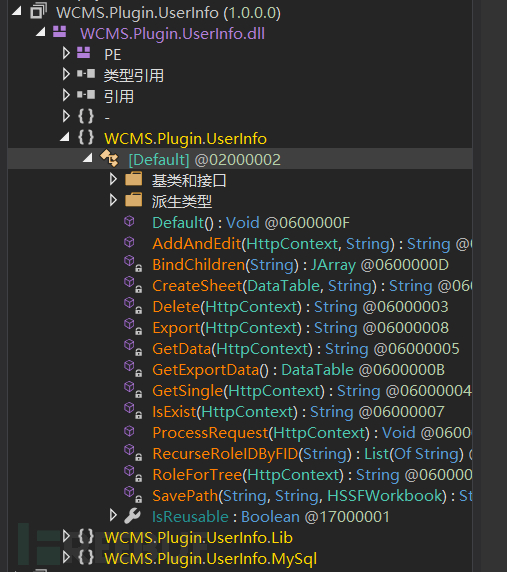The height and width of the screenshot is (572, 507).
Task: Click the private method icon of Delete
Action: click(x=133, y=305)
